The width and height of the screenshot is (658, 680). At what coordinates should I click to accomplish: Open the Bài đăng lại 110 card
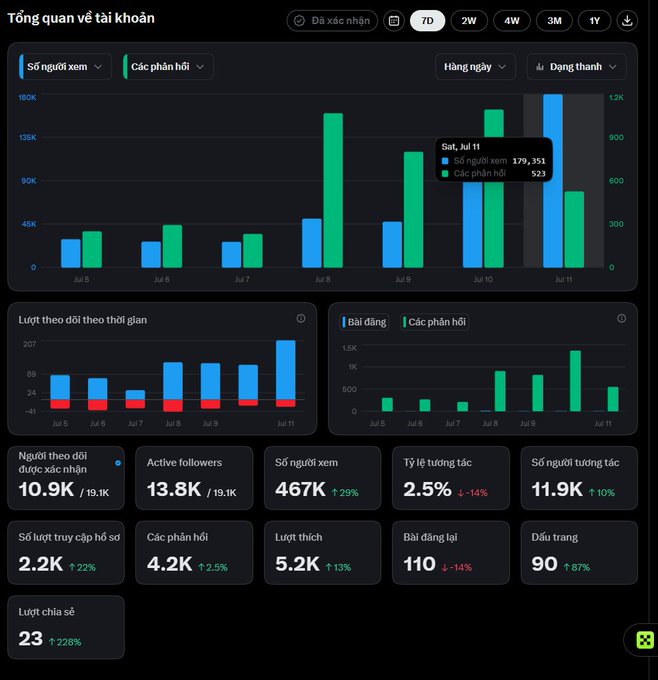(x=451, y=552)
